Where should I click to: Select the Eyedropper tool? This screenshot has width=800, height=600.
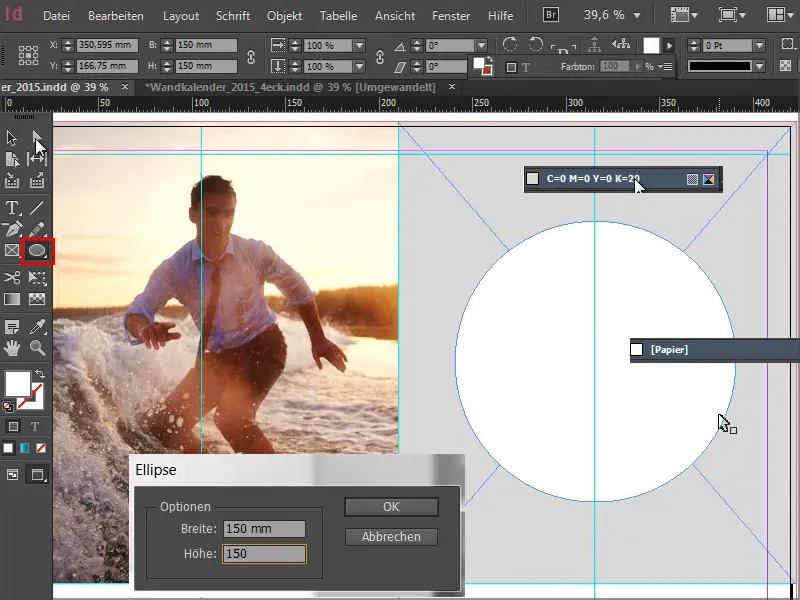(x=37, y=327)
